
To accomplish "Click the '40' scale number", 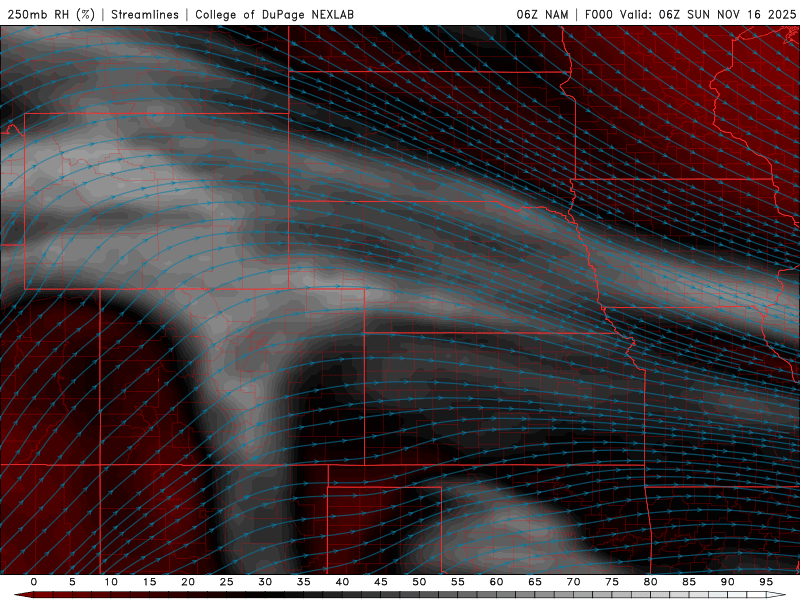I will [342, 582].
